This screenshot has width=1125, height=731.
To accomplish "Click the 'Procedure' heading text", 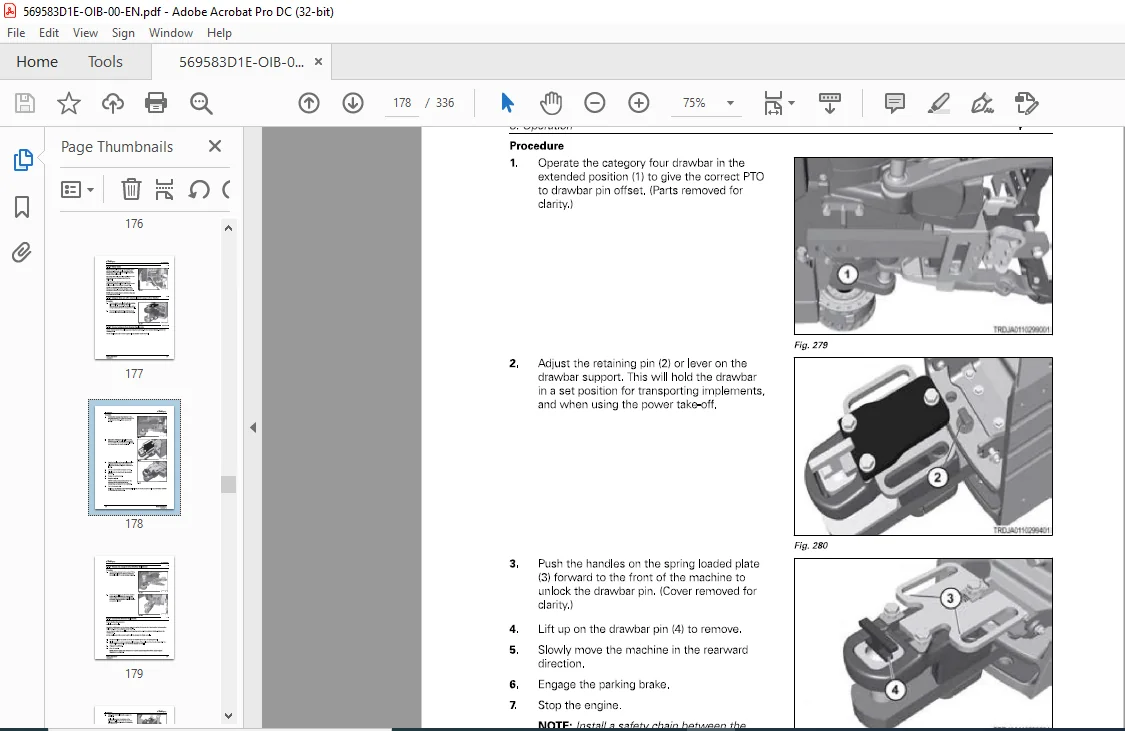I will click(536, 146).
